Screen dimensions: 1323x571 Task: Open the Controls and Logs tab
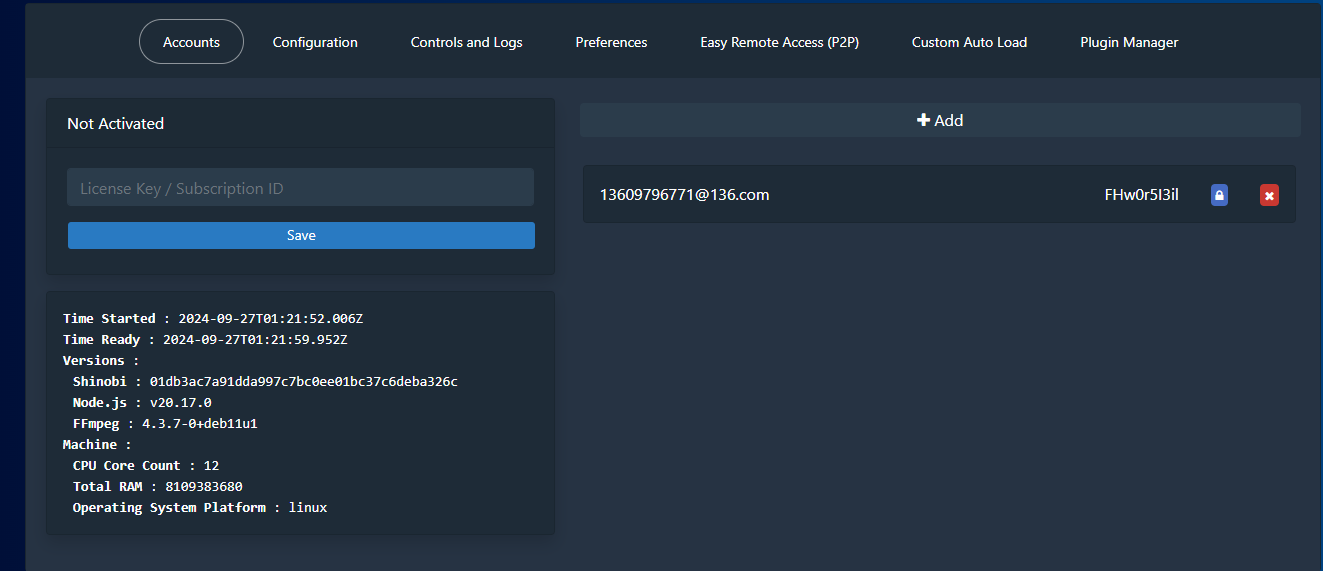pos(466,42)
